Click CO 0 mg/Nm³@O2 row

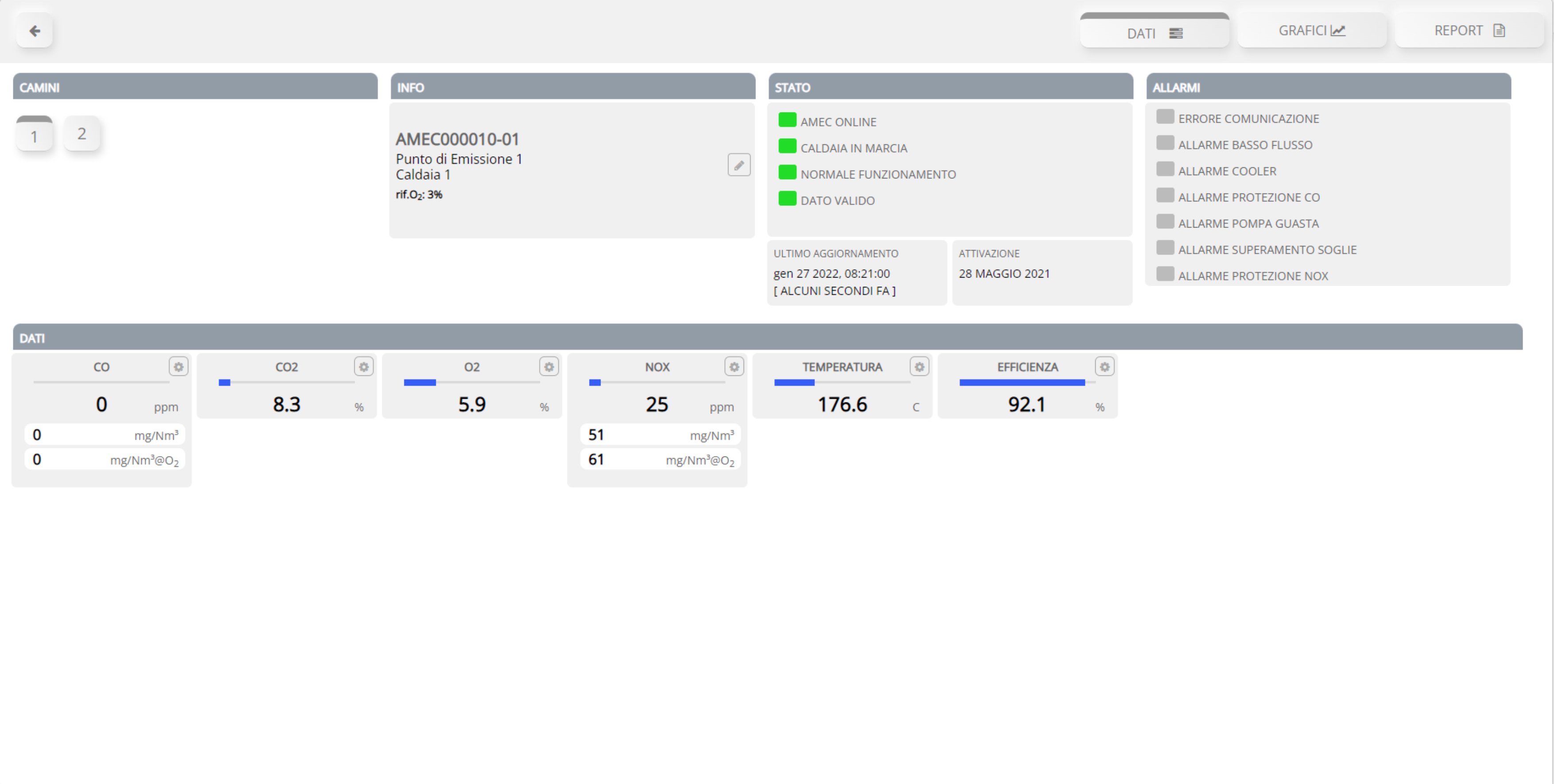coord(105,460)
